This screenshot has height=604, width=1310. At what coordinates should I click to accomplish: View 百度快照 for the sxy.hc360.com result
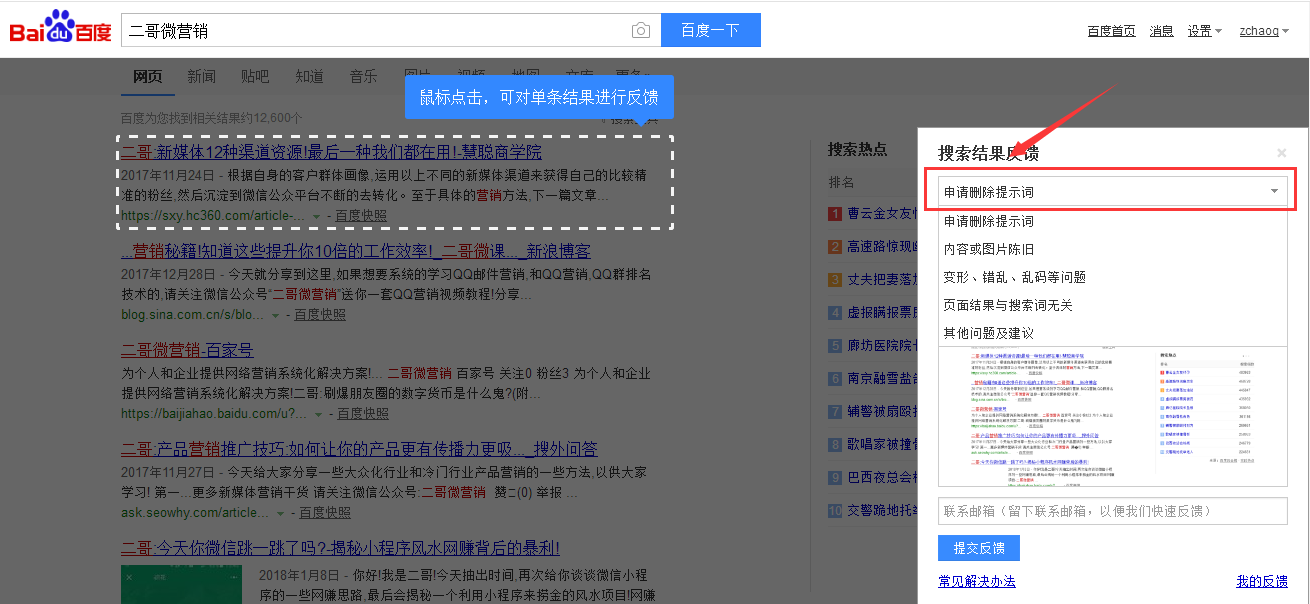361,215
